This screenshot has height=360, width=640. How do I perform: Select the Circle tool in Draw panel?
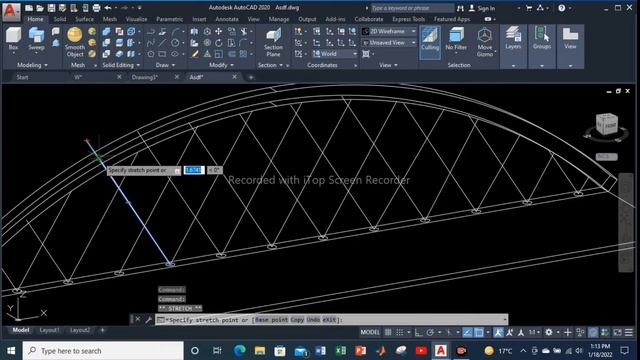point(175,42)
